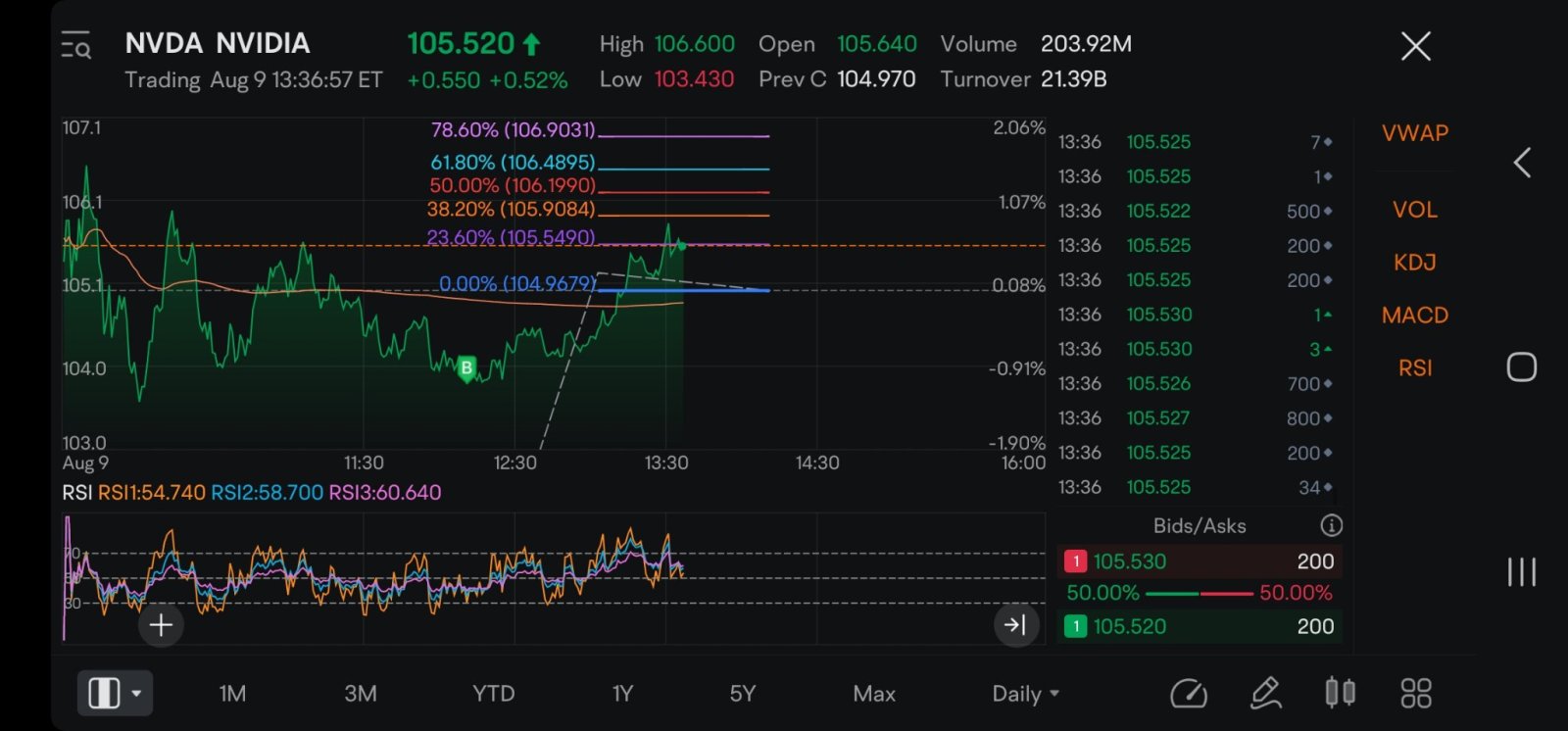
Task: Tap the RSI2:58.700 value label
Action: [x=268, y=493]
